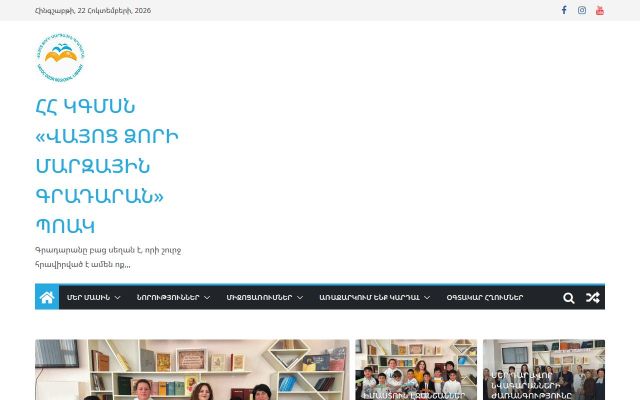Click the library round logo

click(x=60, y=58)
